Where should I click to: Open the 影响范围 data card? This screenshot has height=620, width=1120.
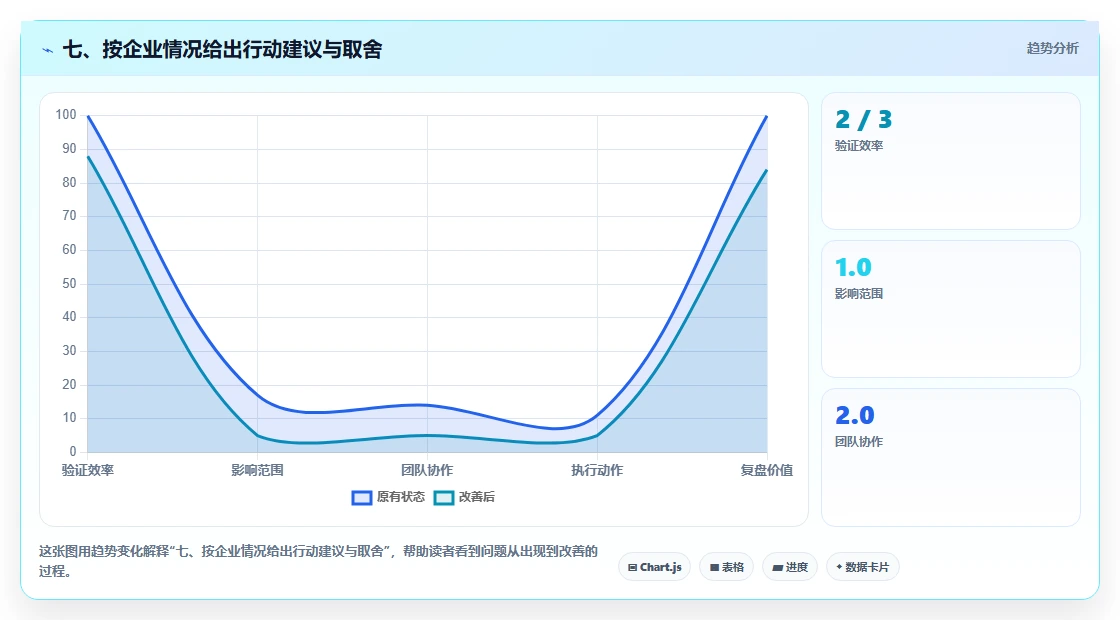tap(951, 309)
